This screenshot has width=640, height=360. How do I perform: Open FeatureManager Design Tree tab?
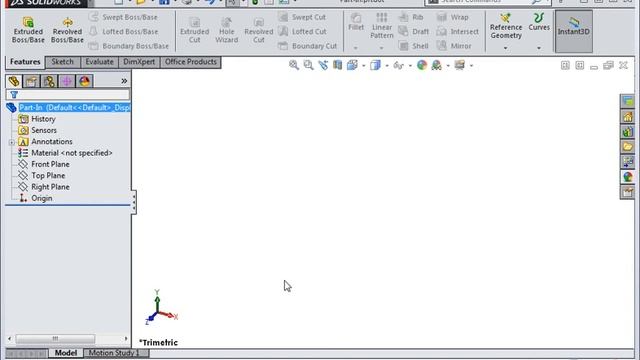tap(13, 81)
